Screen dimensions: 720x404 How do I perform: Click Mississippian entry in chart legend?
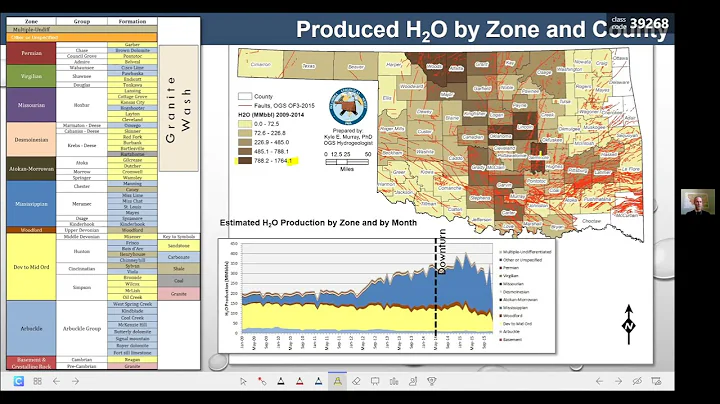point(514,308)
